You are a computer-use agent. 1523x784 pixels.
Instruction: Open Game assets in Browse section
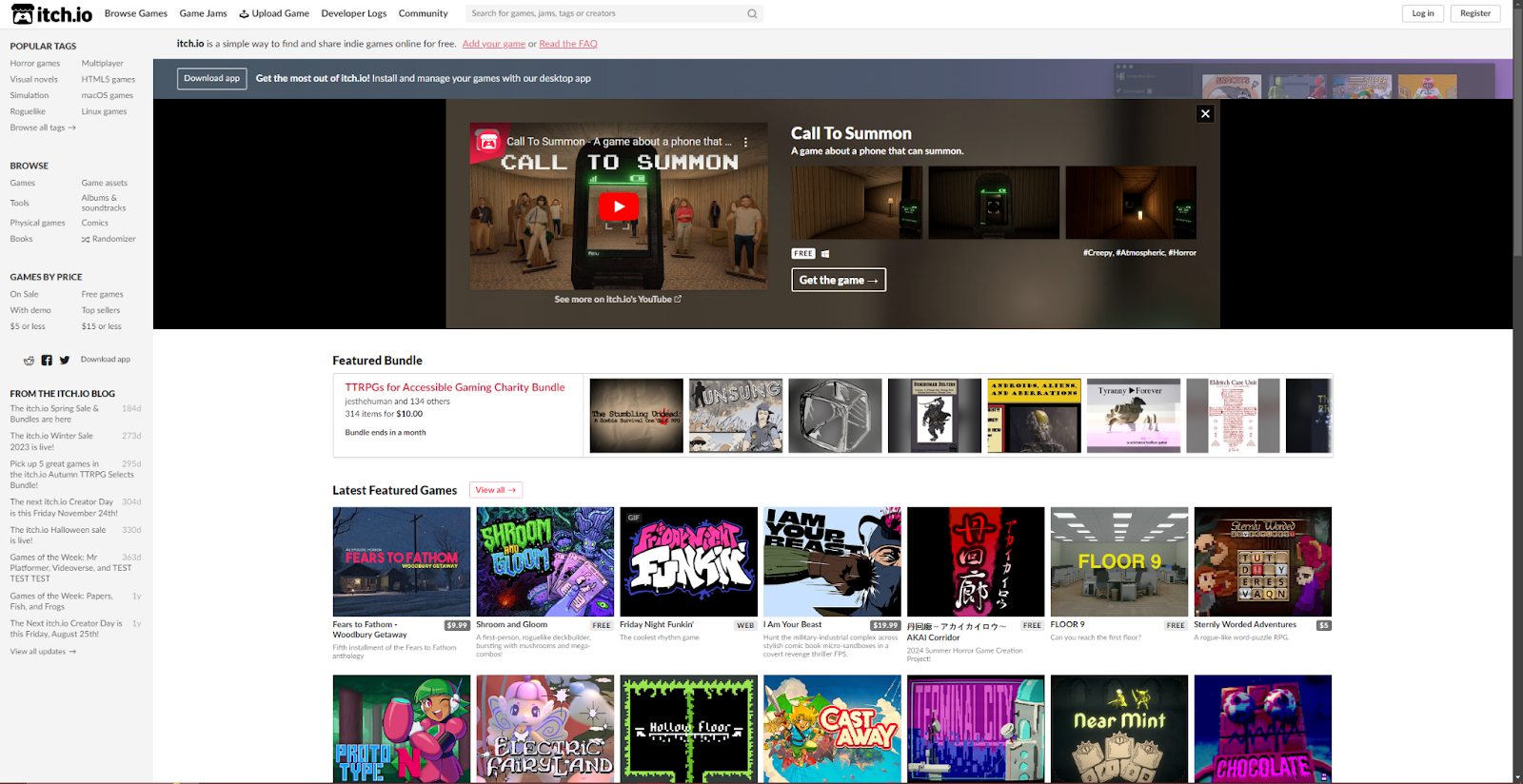105,183
